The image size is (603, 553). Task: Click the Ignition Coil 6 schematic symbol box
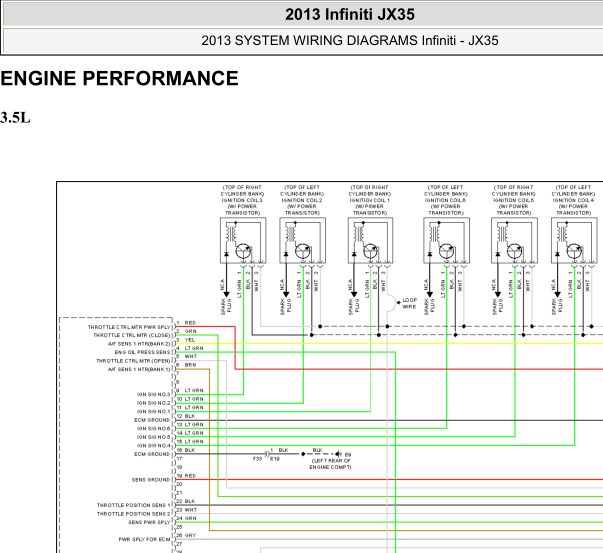pyautogui.click(x=446, y=240)
